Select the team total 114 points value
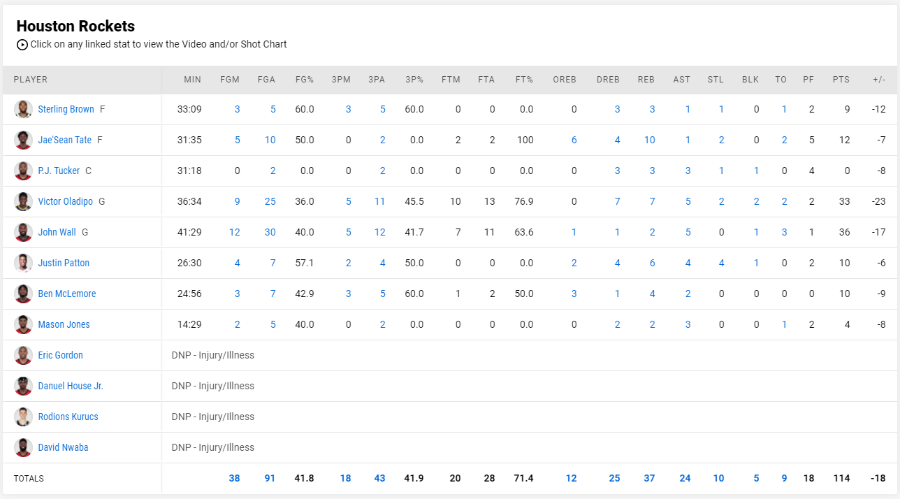 point(841,478)
